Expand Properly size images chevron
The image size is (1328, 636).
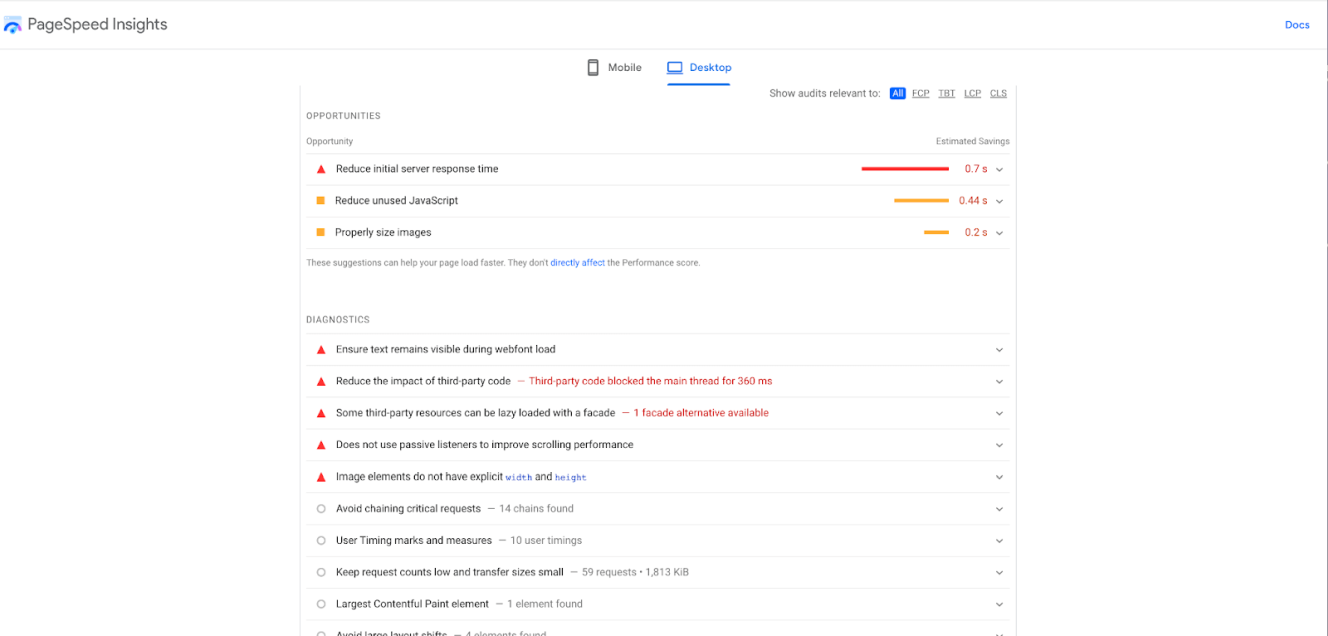tap(999, 233)
